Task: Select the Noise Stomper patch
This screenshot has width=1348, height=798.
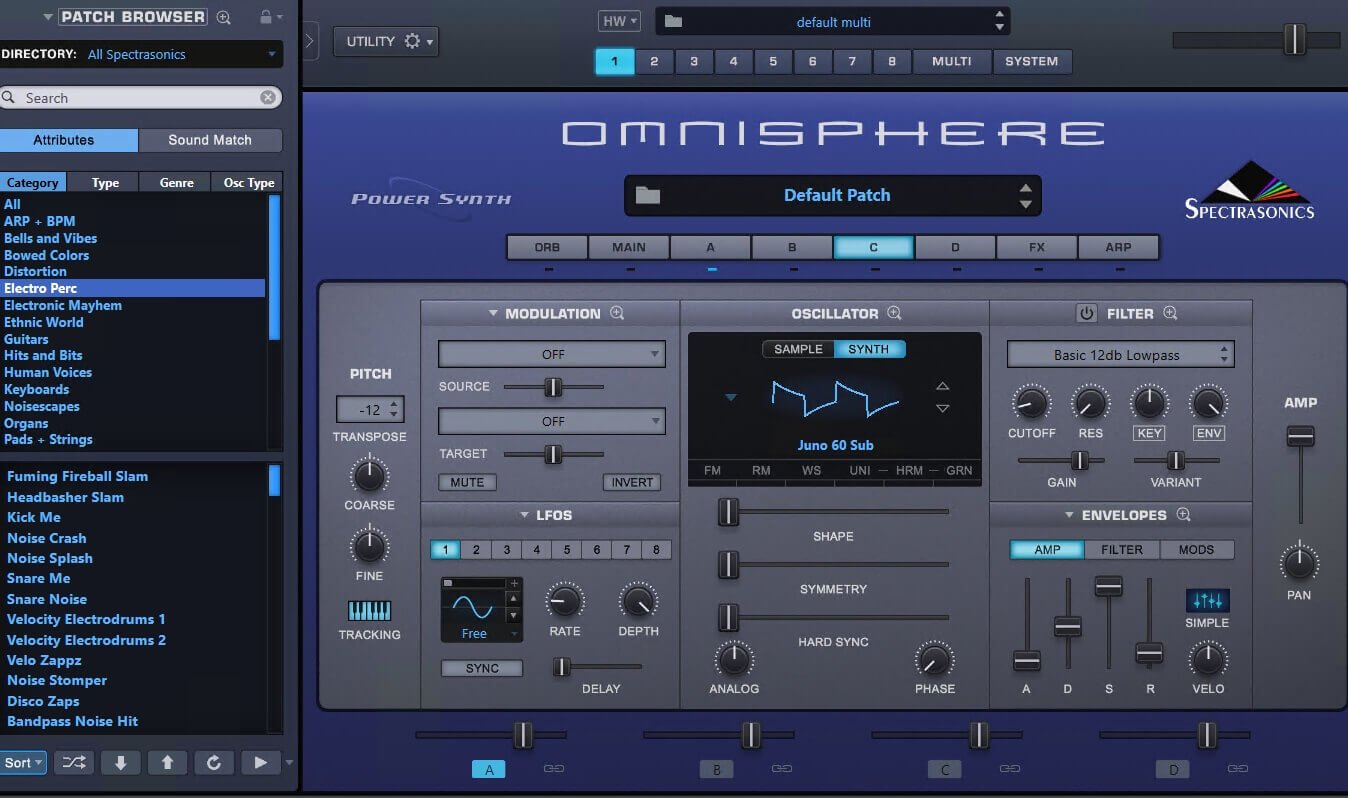Action: pos(57,680)
